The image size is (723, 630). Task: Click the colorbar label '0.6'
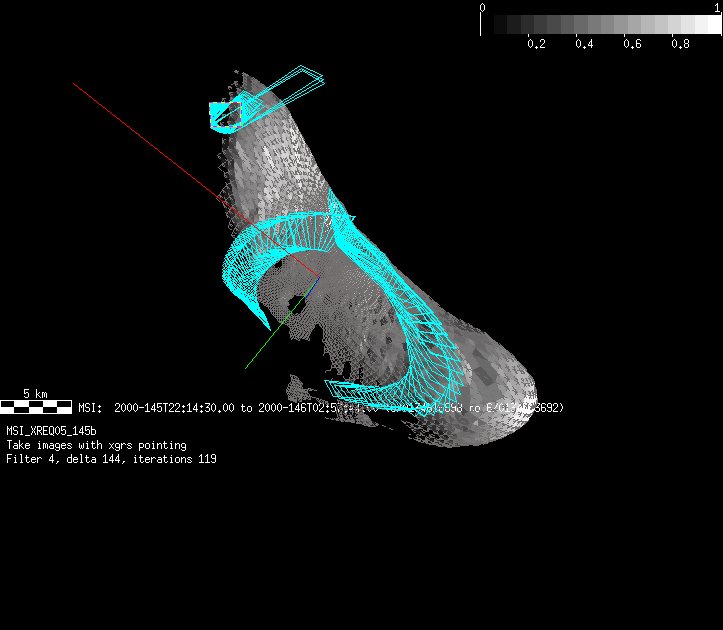pos(632,44)
